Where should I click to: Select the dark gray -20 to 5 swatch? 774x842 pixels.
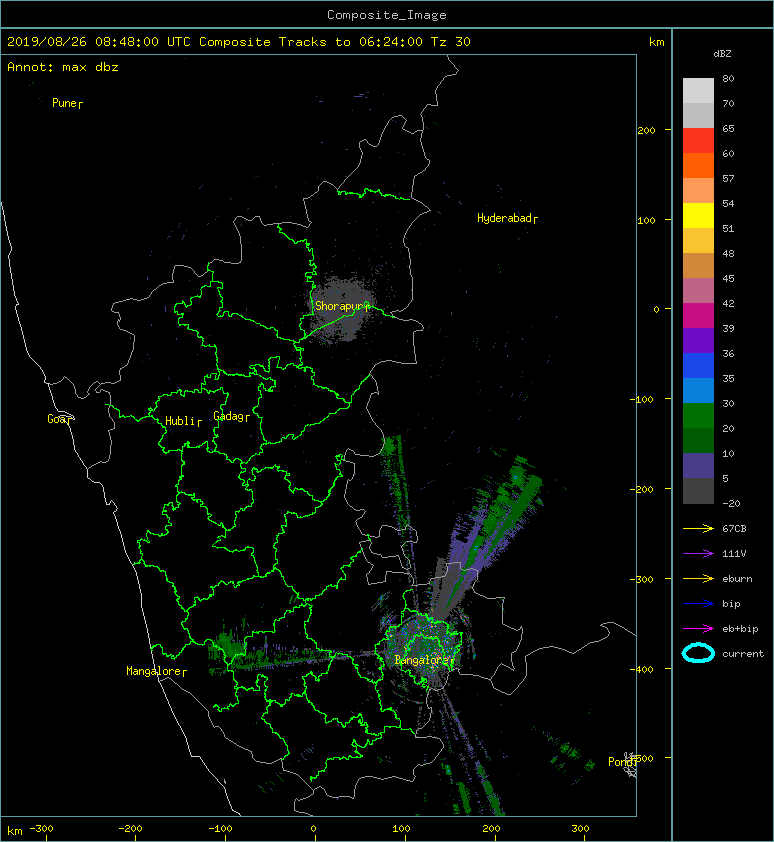pyautogui.click(x=698, y=490)
